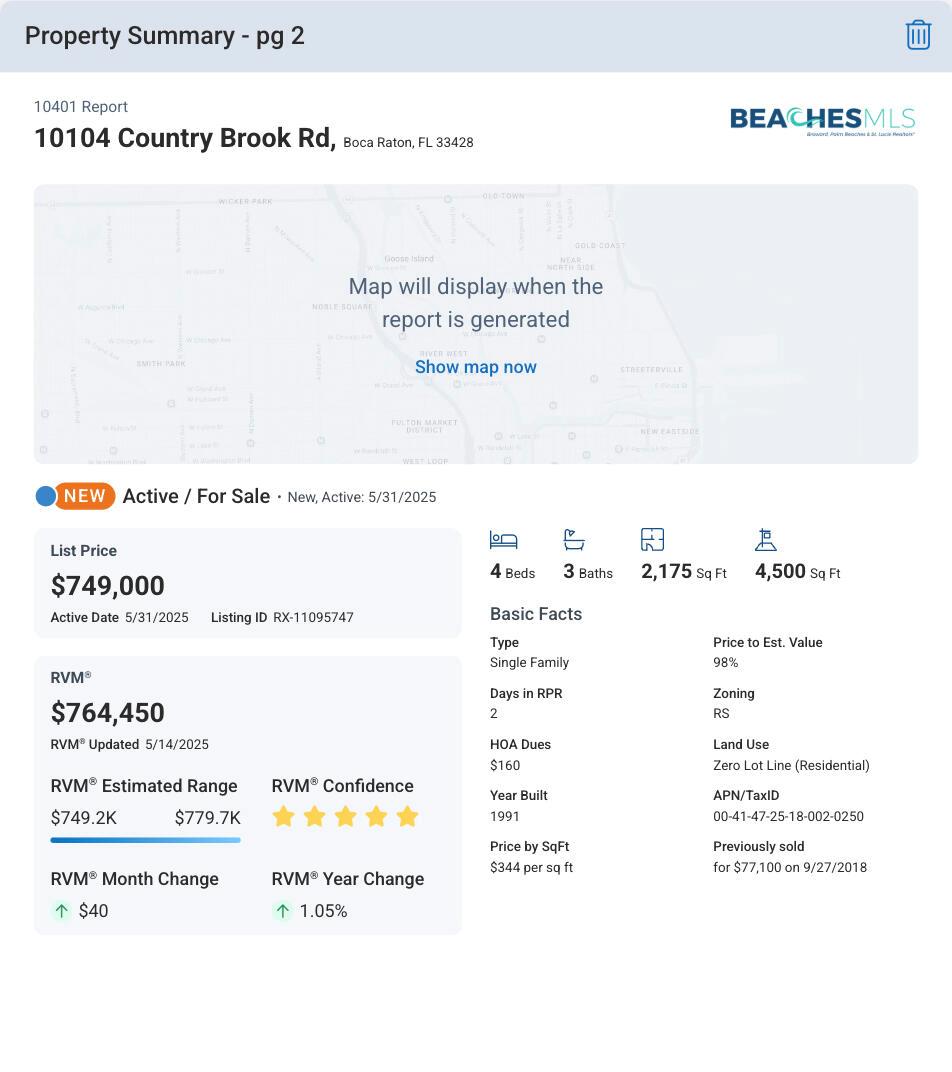Image resolution: width=952 pixels, height=1072 pixels.
Task: Click the trash delete icon
Action: click(x=918, y=35)
